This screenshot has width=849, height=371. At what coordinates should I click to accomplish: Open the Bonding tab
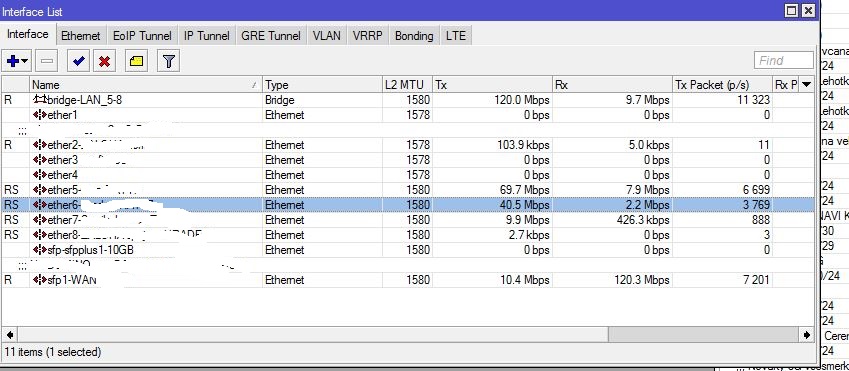[x=414, y=36]
